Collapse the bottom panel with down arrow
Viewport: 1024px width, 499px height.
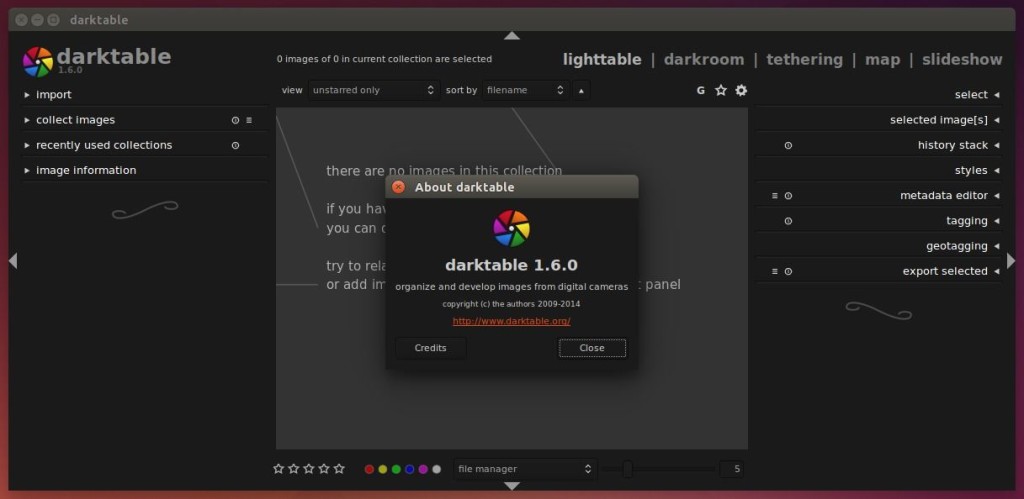click(x=512, y=486)
